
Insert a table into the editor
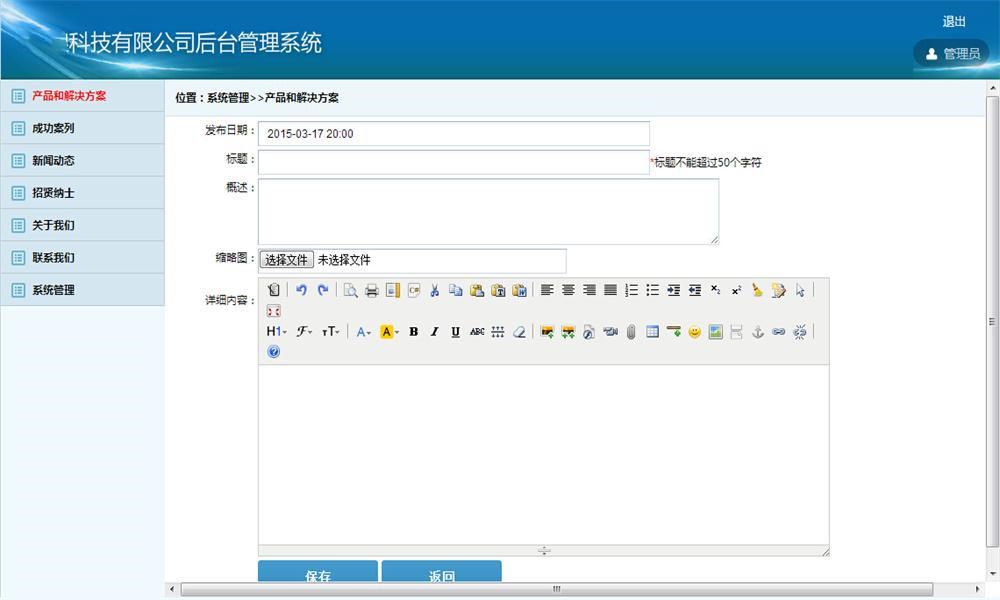(652, 332)
